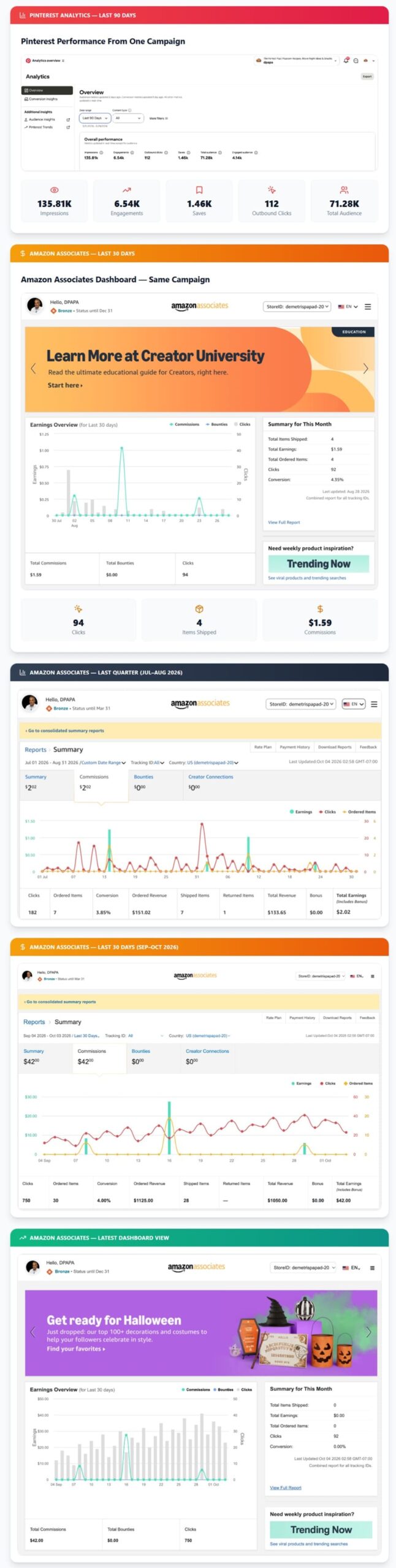Open EN language dropdown in Creator University dashboard
Viewport: 396px width, 1568px height.
[348, 306]
